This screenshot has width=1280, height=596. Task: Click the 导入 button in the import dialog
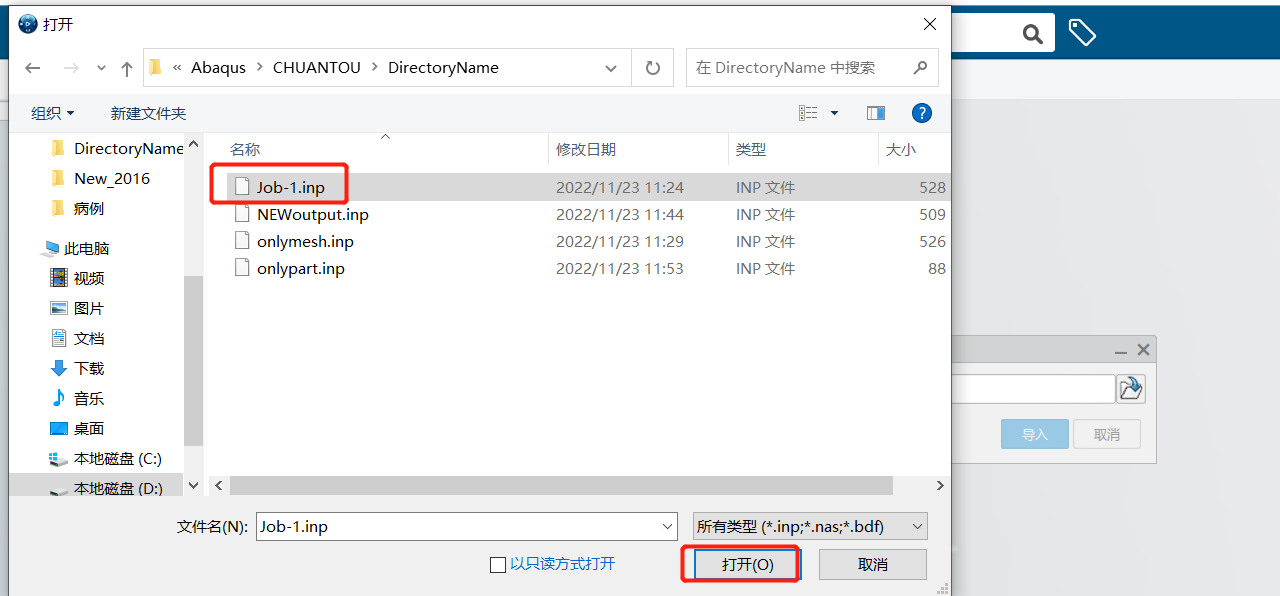point(1034,433)
